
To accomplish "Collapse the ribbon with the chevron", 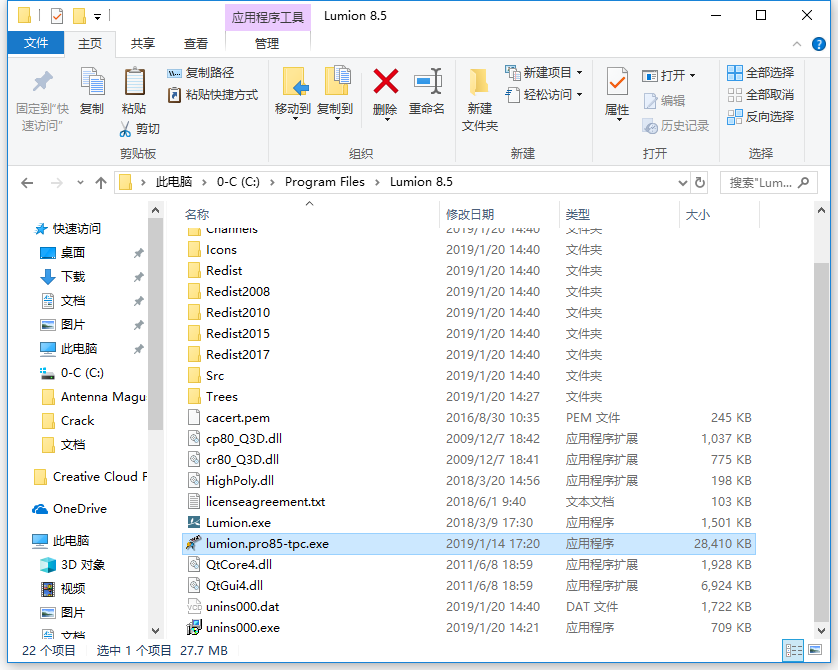I will (x=796, y=44).
